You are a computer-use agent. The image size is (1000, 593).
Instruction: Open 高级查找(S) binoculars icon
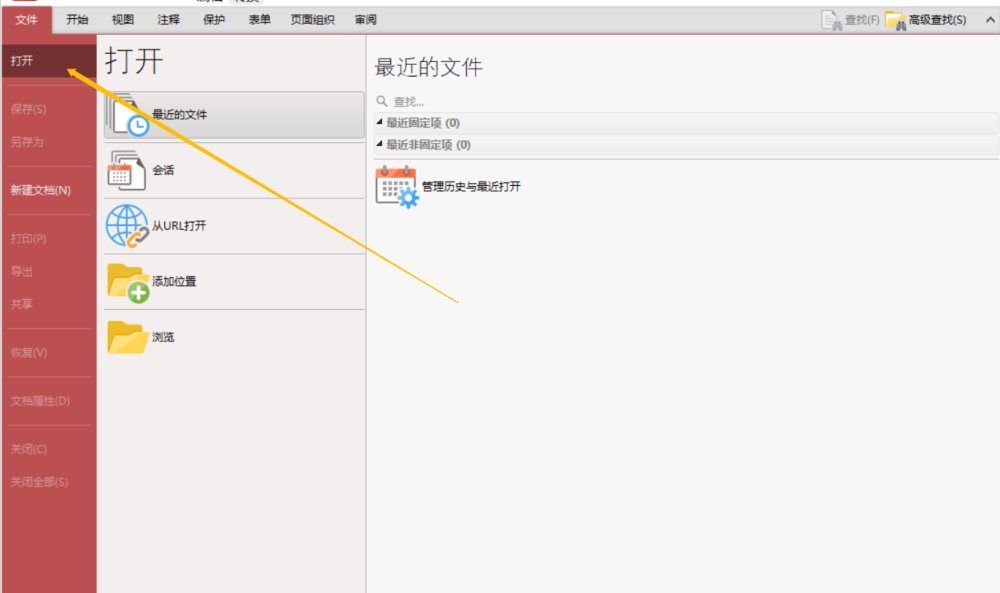(895, 21)
